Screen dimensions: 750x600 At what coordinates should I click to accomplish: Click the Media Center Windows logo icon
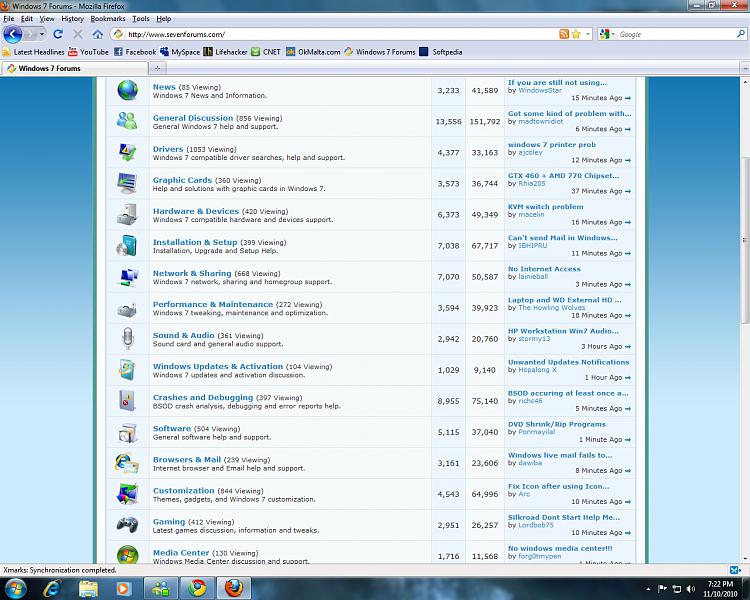[128, 555]
